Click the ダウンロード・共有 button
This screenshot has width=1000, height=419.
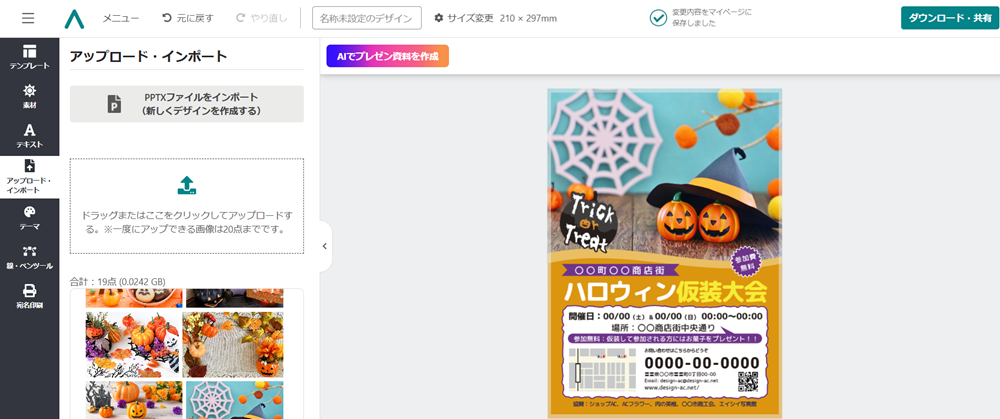tap(950, 18)
